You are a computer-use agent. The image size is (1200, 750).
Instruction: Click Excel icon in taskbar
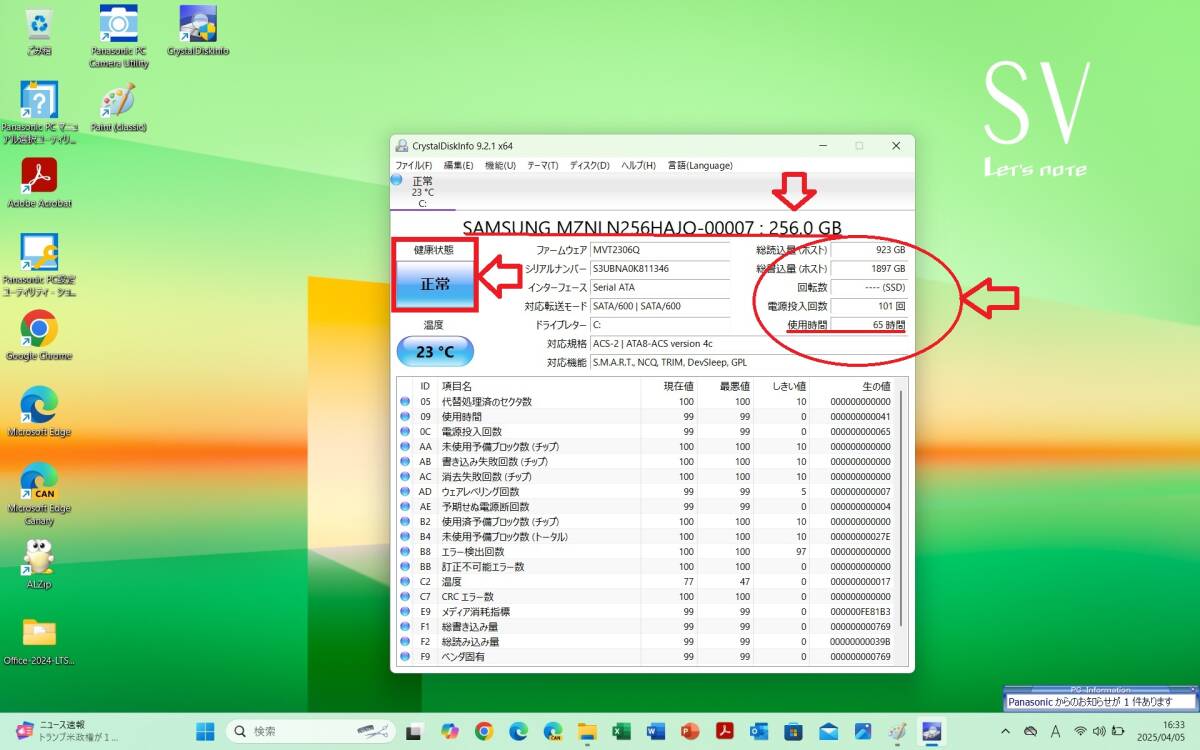[x=621, y=731]
